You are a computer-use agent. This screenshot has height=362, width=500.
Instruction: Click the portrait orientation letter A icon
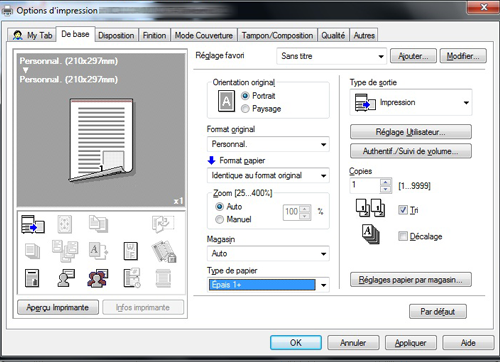click(226, 101)
